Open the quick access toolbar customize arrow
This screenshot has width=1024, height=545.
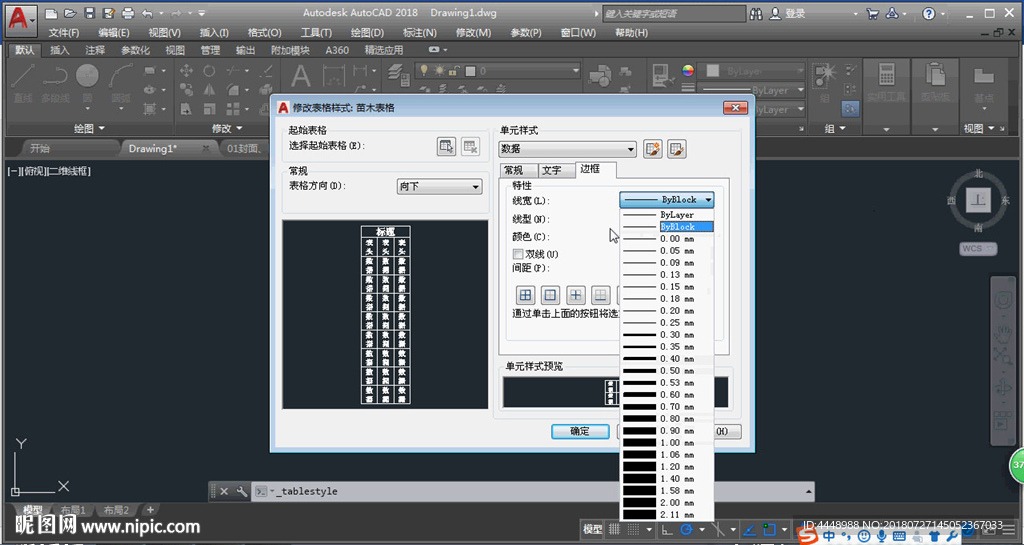(x=202, y=13)
